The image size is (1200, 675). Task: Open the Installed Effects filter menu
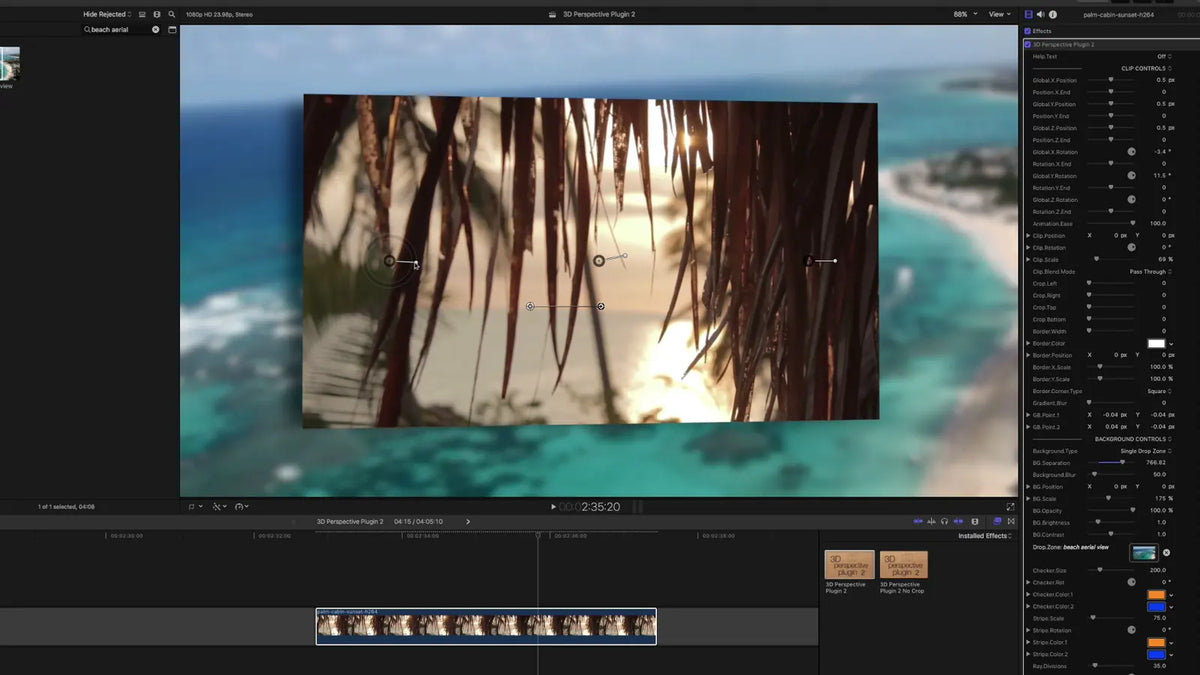tap(987, 536)
